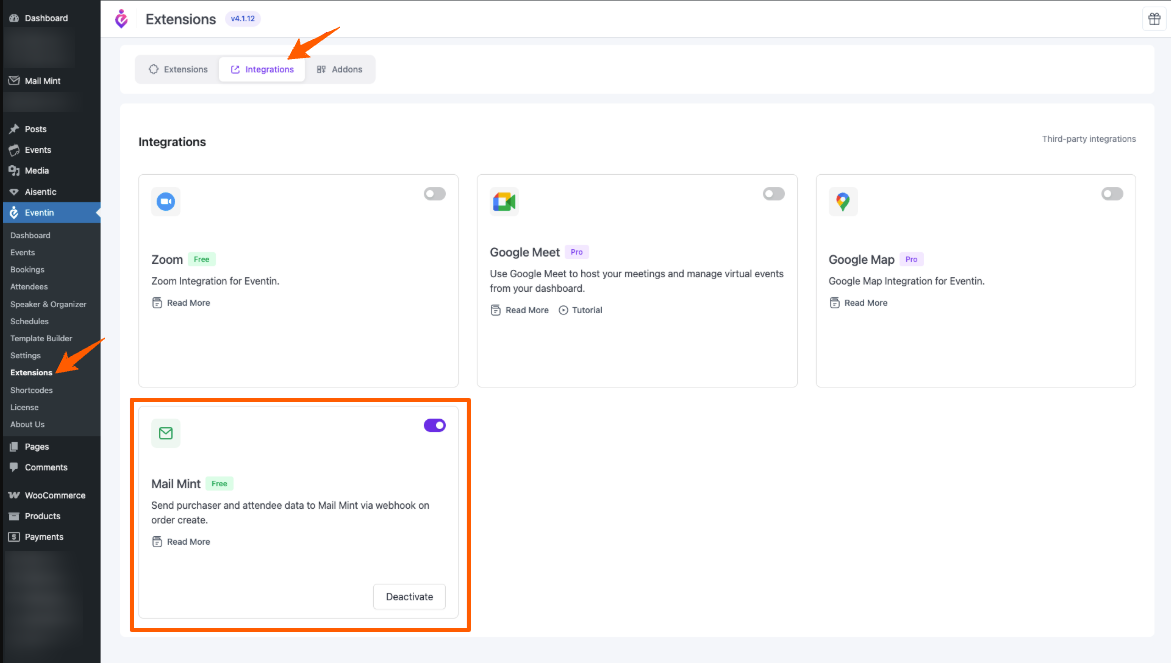This screenshot has height=663, width=1171.
Task: Click the Google Meet logo icon
Action: (x=504, y=202)
